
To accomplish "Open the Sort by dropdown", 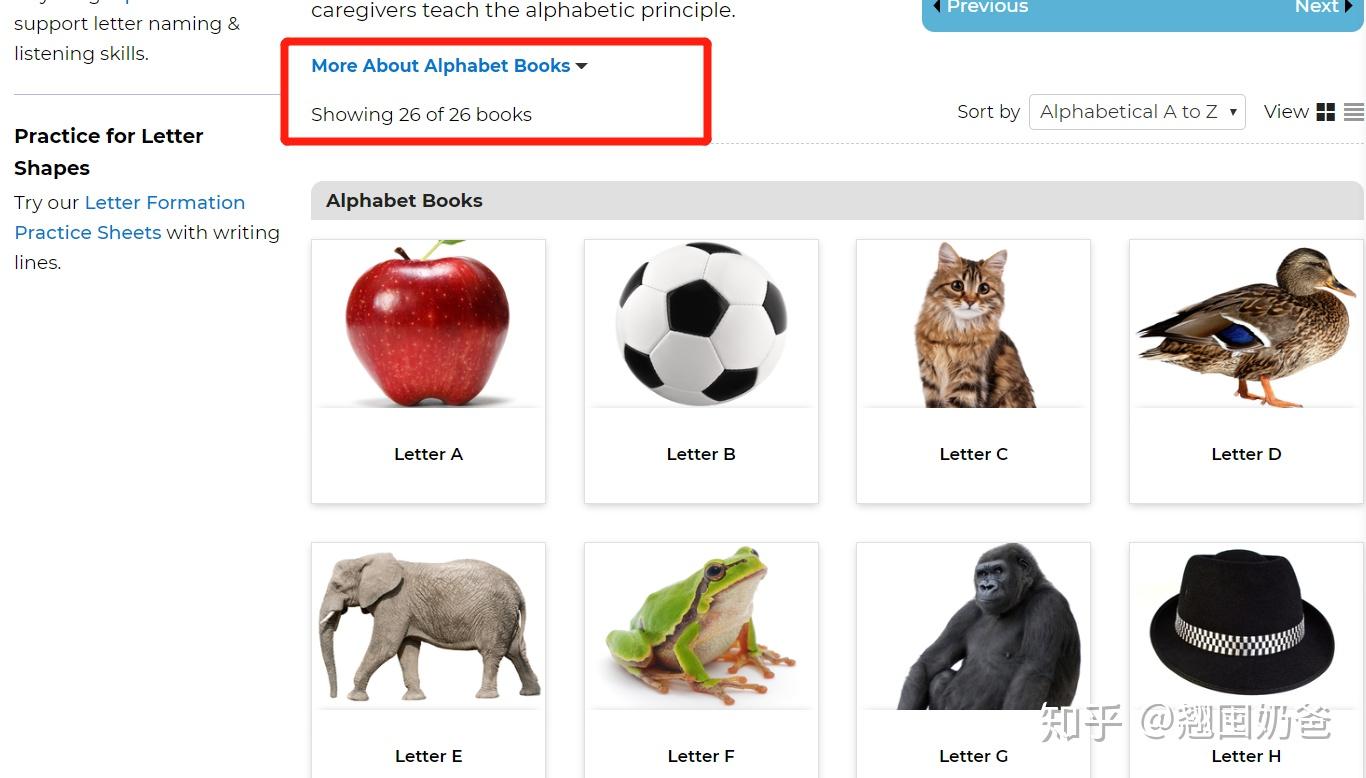I will pyautogui.click(x=1137, y=112).
